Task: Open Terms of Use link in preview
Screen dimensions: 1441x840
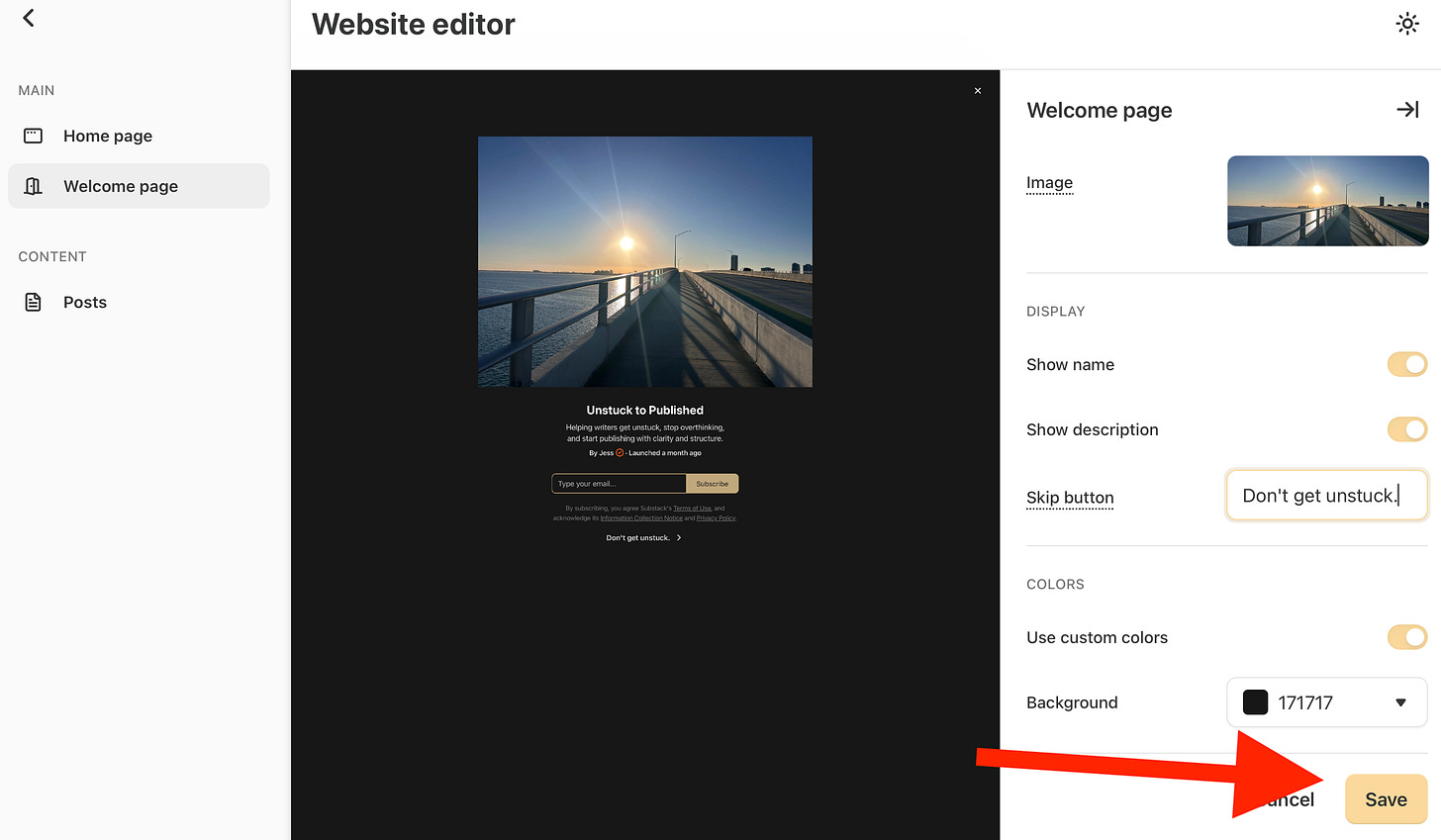Action: tap(692, 509)
